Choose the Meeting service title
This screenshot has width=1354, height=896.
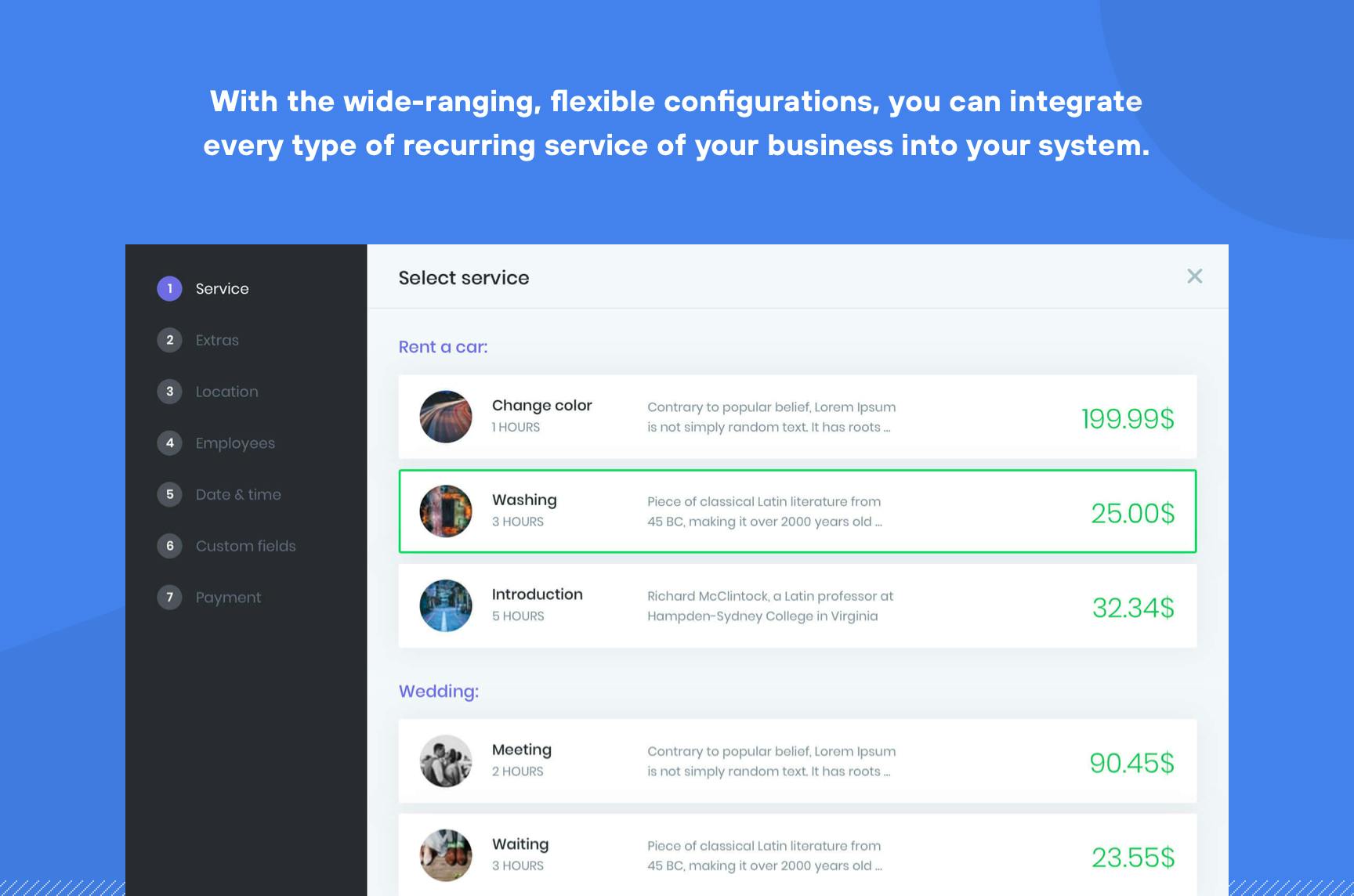click(x=522, y=750)
